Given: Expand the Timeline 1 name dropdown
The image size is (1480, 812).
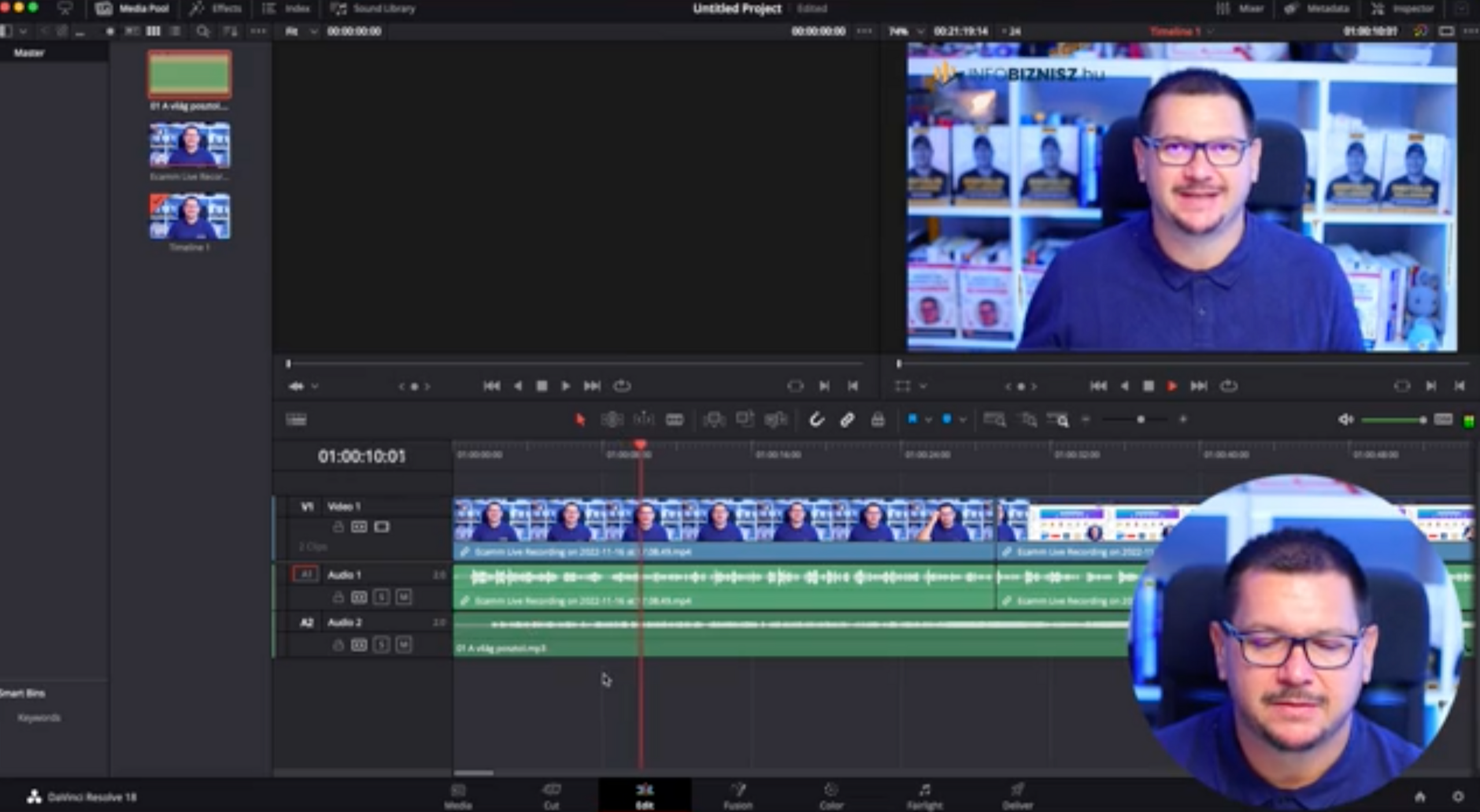Looking at the screenshot, I should point(1210,31).
